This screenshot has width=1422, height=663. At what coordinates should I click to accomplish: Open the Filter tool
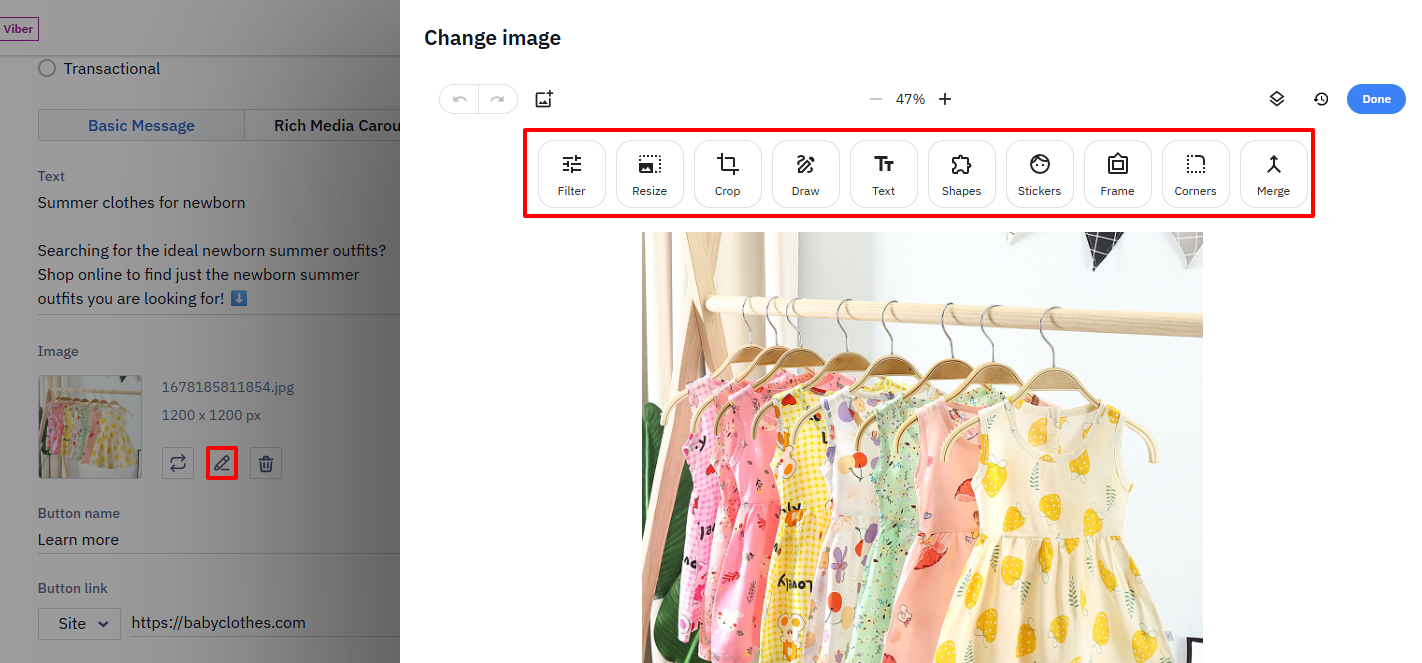[572, 174]
